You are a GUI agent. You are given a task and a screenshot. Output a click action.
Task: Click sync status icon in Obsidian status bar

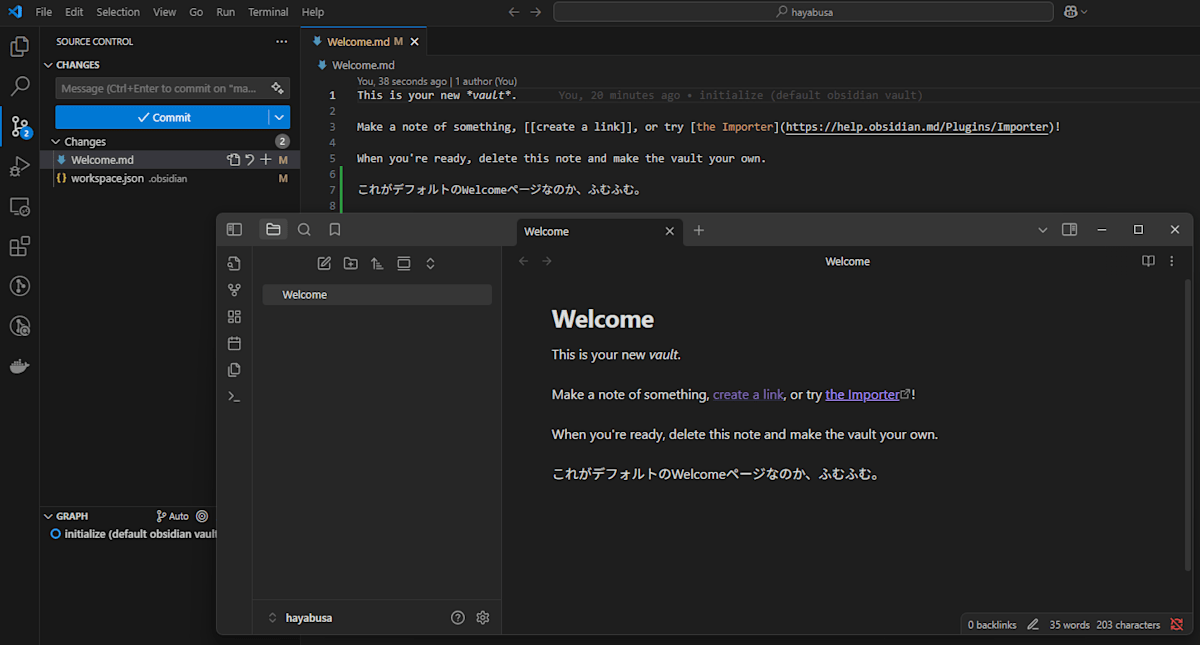point(1177,625)
